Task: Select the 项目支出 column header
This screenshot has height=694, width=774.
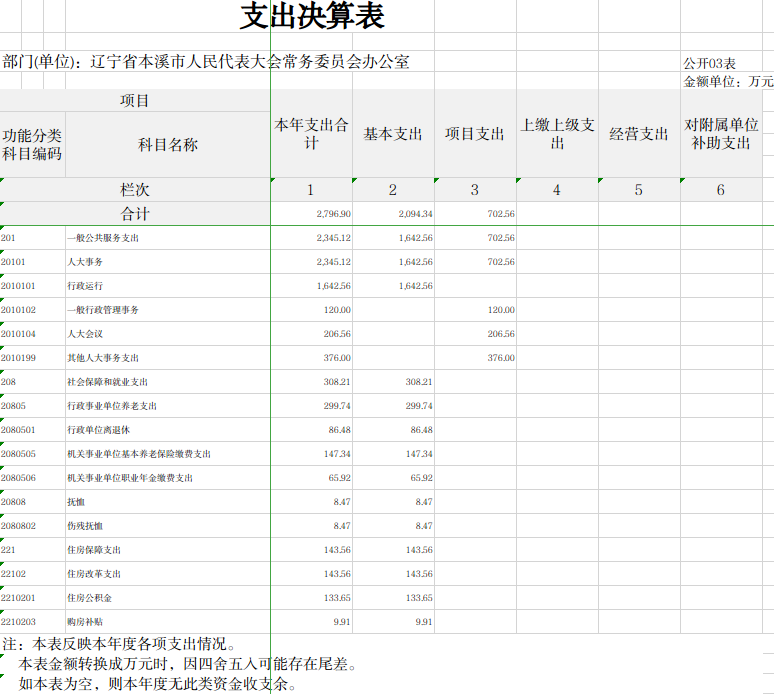Action: [x=475, y=134]
